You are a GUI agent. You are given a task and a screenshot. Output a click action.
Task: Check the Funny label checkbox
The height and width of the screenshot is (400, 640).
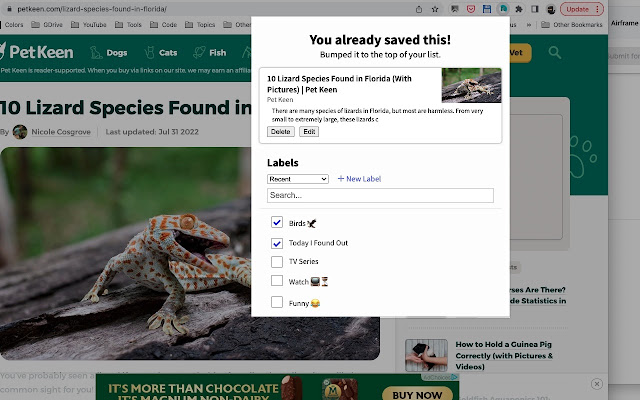click(277, 302)
